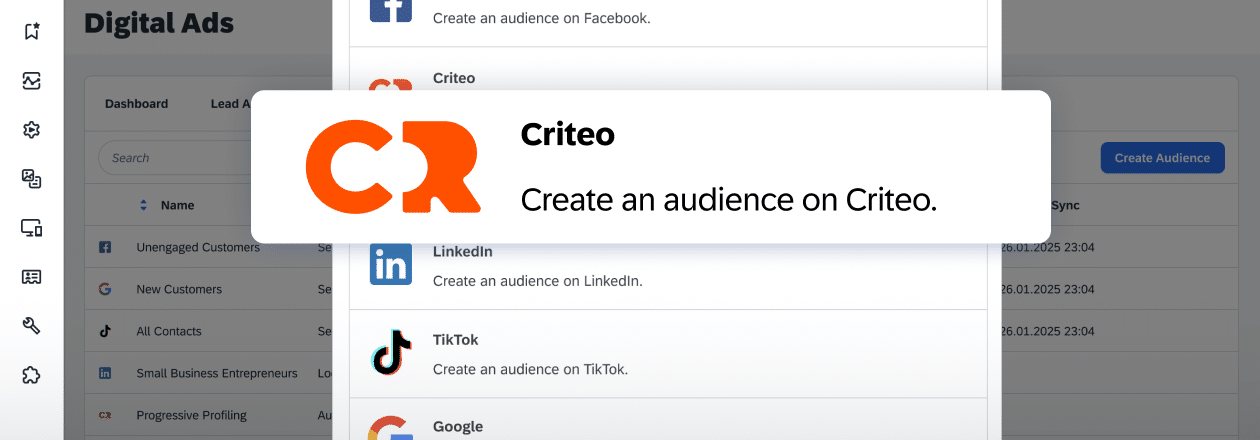Choose the Criteo audience option card
The height and width of the screenshot is (440, 1260).
(650, 167)
